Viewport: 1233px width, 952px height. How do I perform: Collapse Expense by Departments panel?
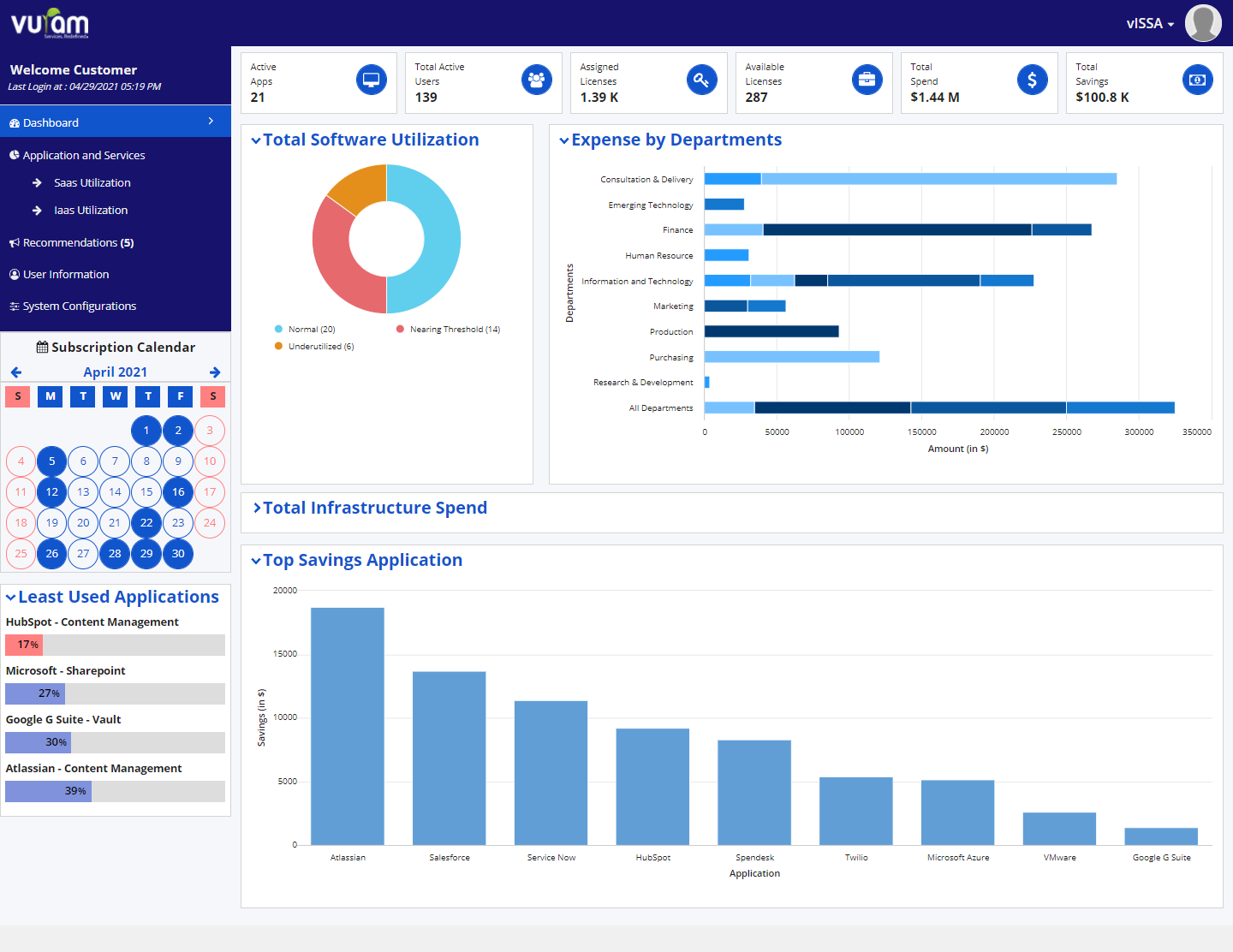coord(563,140)
